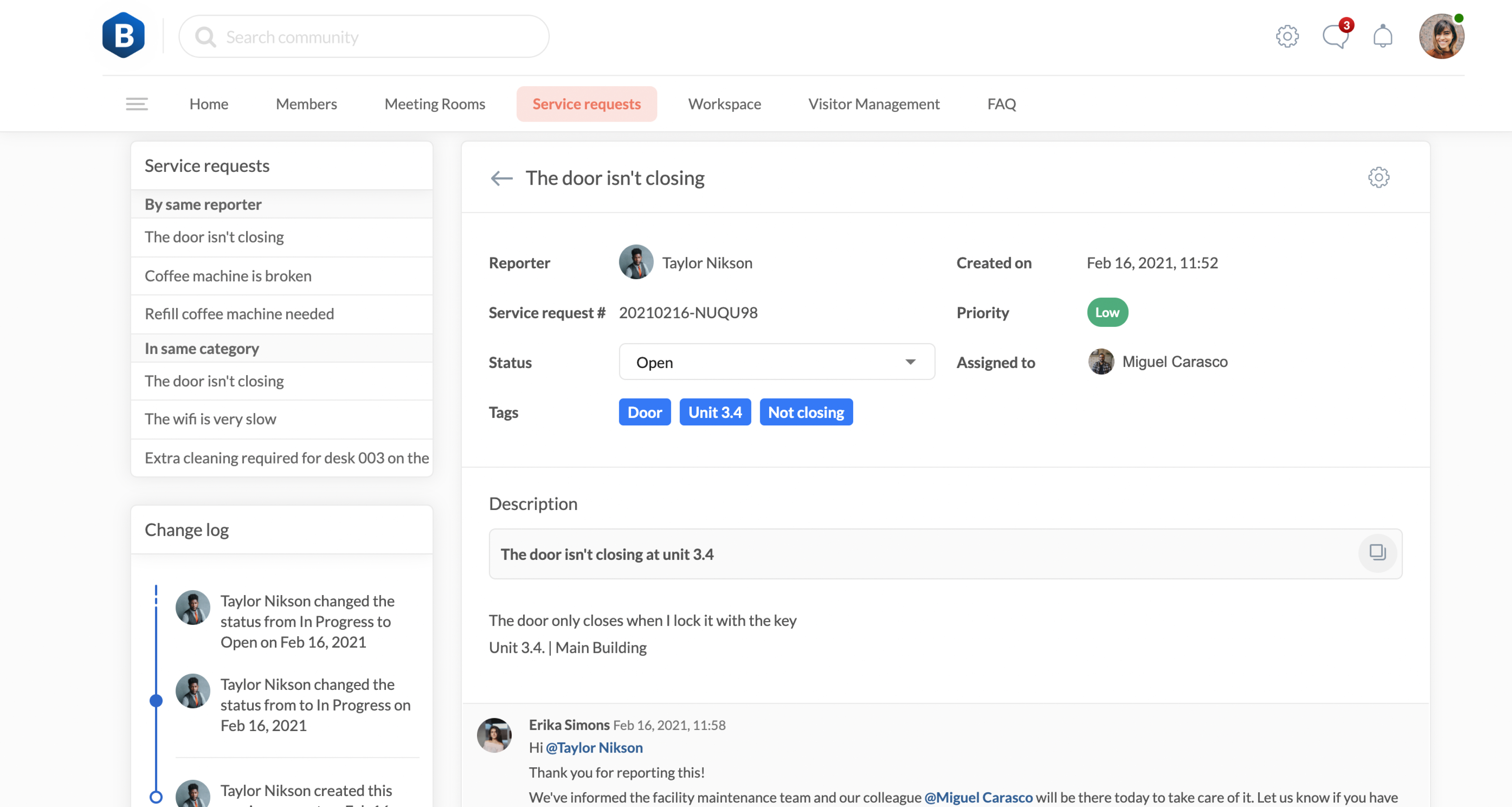
Task: Open the Status dropdown showing Open
Action: [x=776, y=362]
